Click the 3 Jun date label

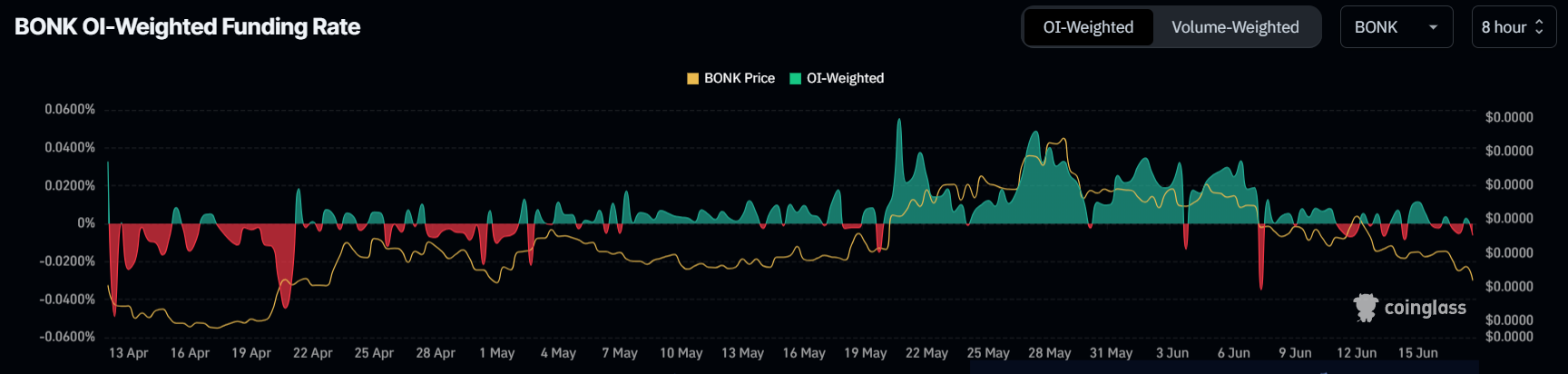pos(1172,353)
